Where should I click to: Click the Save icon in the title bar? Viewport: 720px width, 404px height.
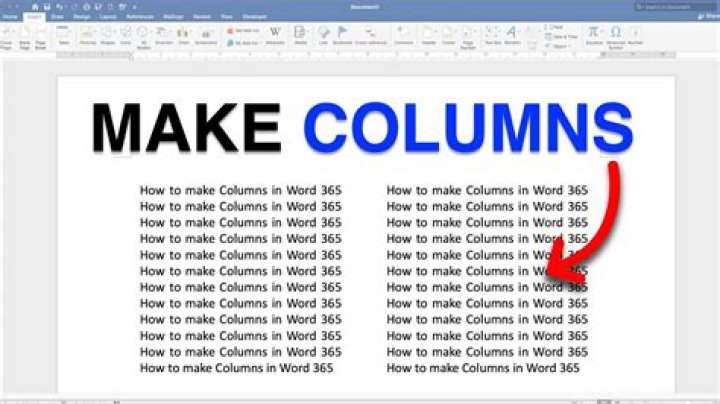coord(47,7)
